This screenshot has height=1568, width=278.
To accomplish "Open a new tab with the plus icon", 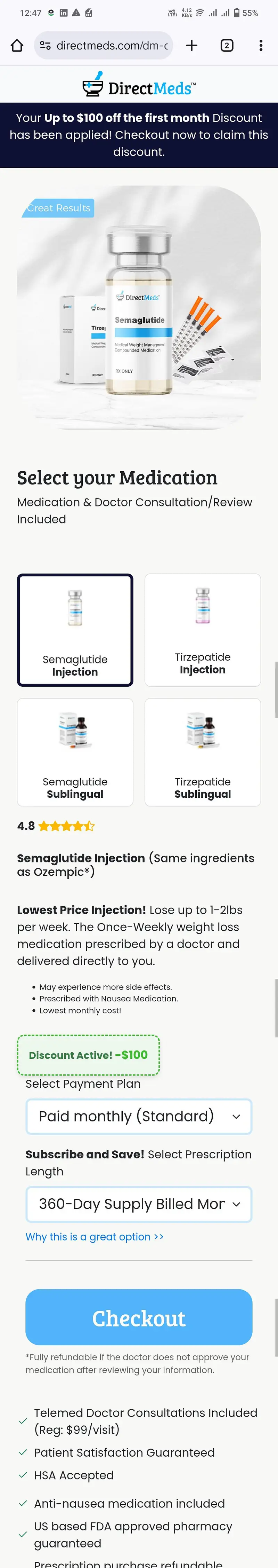I will (x=192, y=45).
